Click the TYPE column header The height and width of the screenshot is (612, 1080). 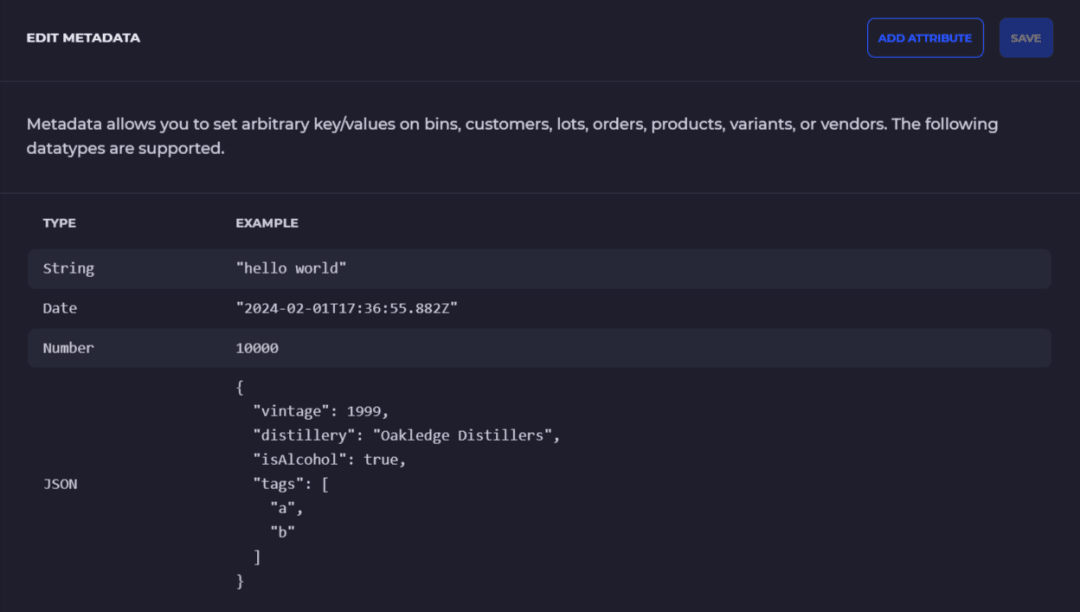[x=59, y=223]
